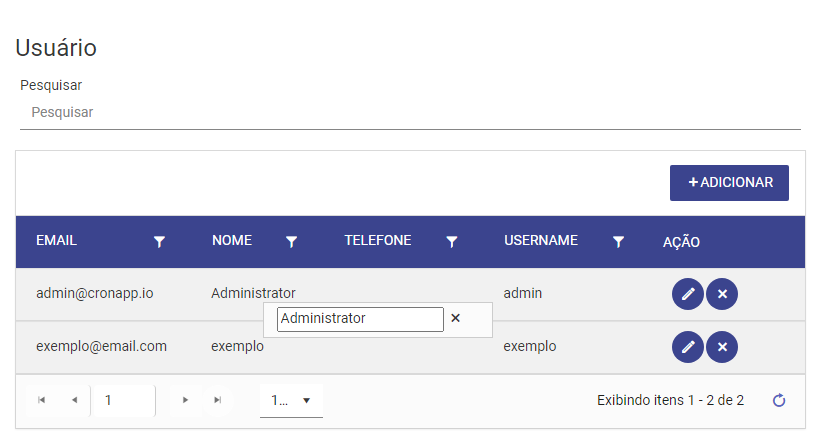
Task: Sort by the EMAIL column header
Action: 57,240
